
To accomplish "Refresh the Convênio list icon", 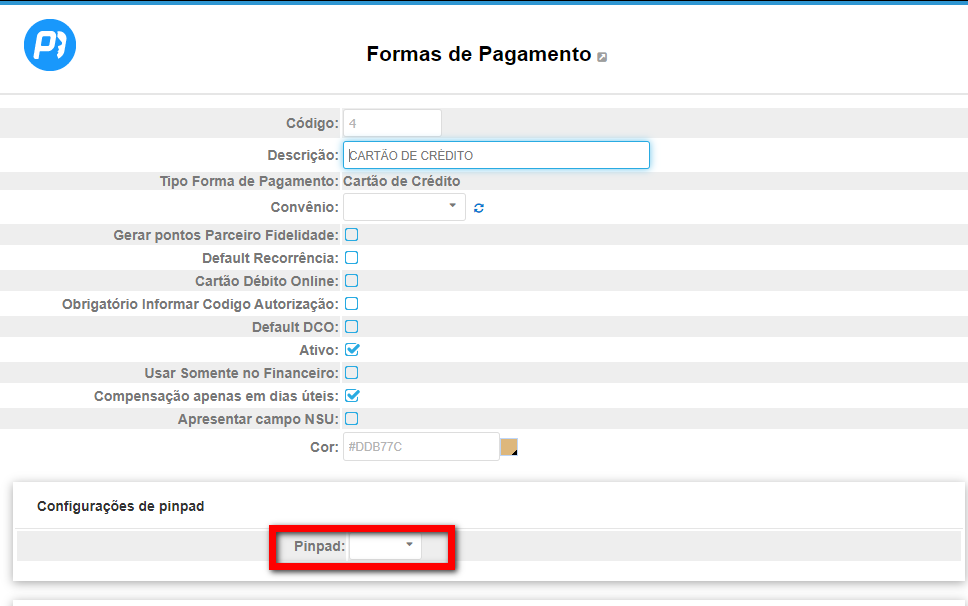I will click(478, 208).
